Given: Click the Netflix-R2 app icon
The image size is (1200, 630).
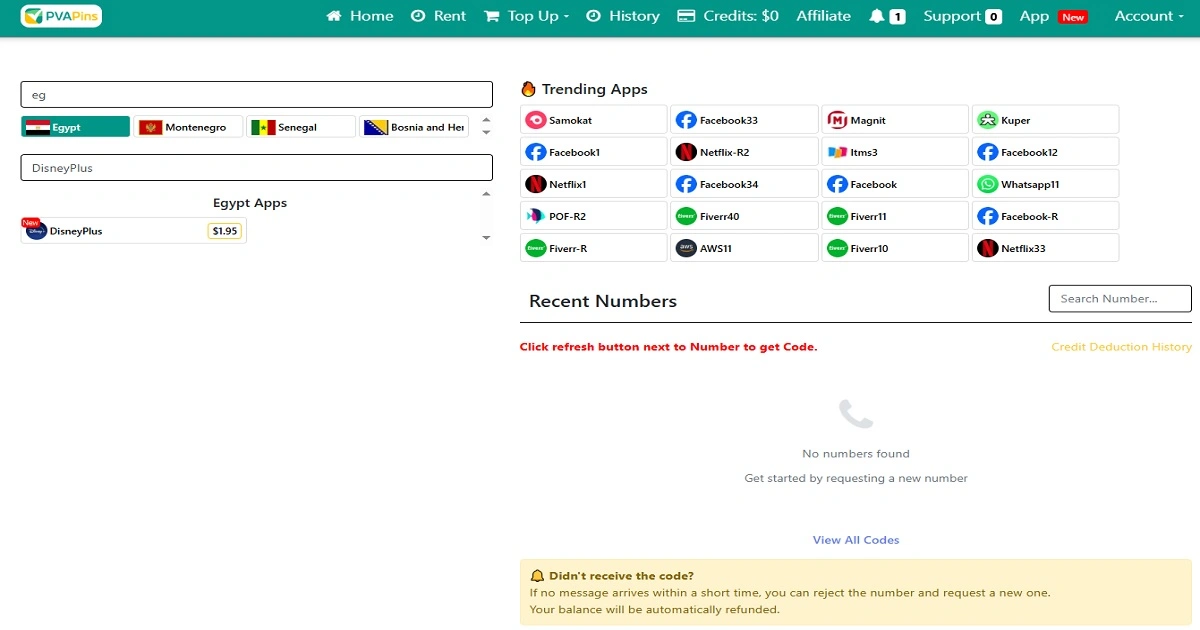Looking at the screenshot, I should click(686, 152).
